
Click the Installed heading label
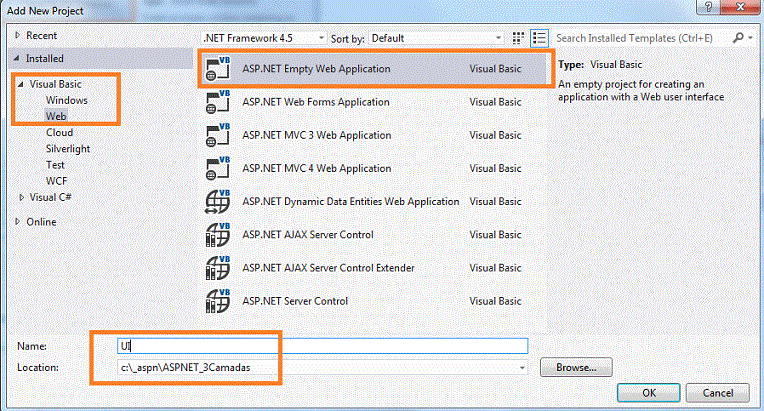(45, 58)
